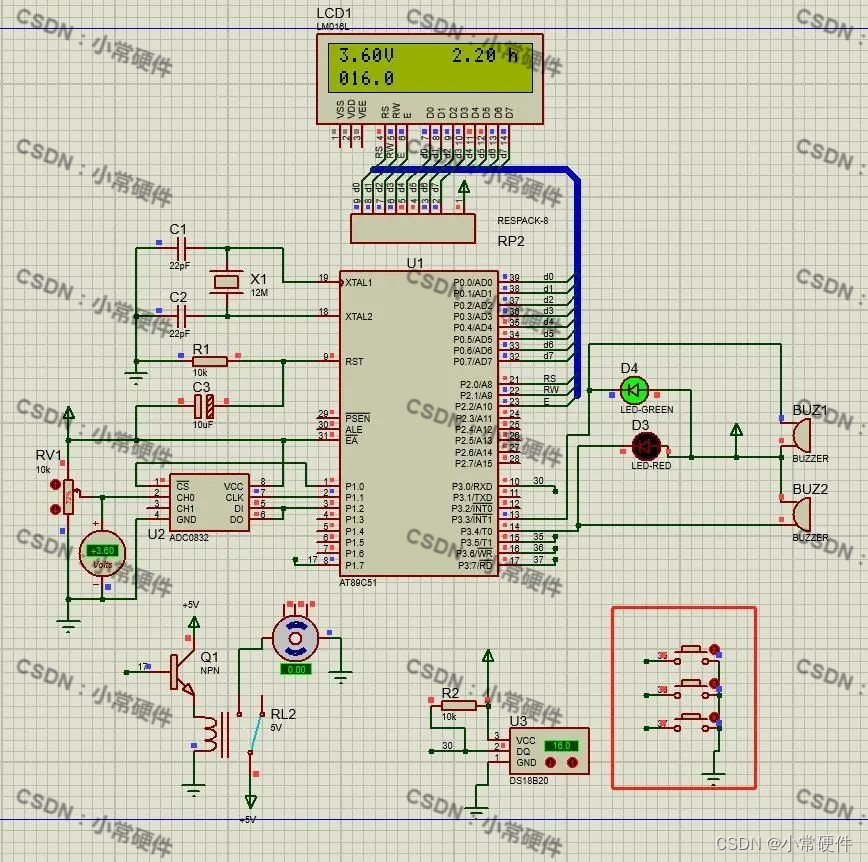868x862 pixels.
Task: Click the motor speed readout 0.00
Action: tap(296, 669)
